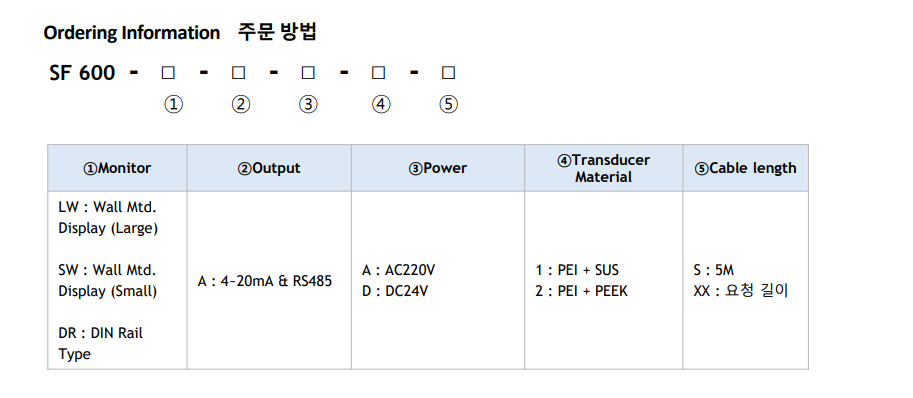Click the Transducer Material header cell

tap(603, 168)
